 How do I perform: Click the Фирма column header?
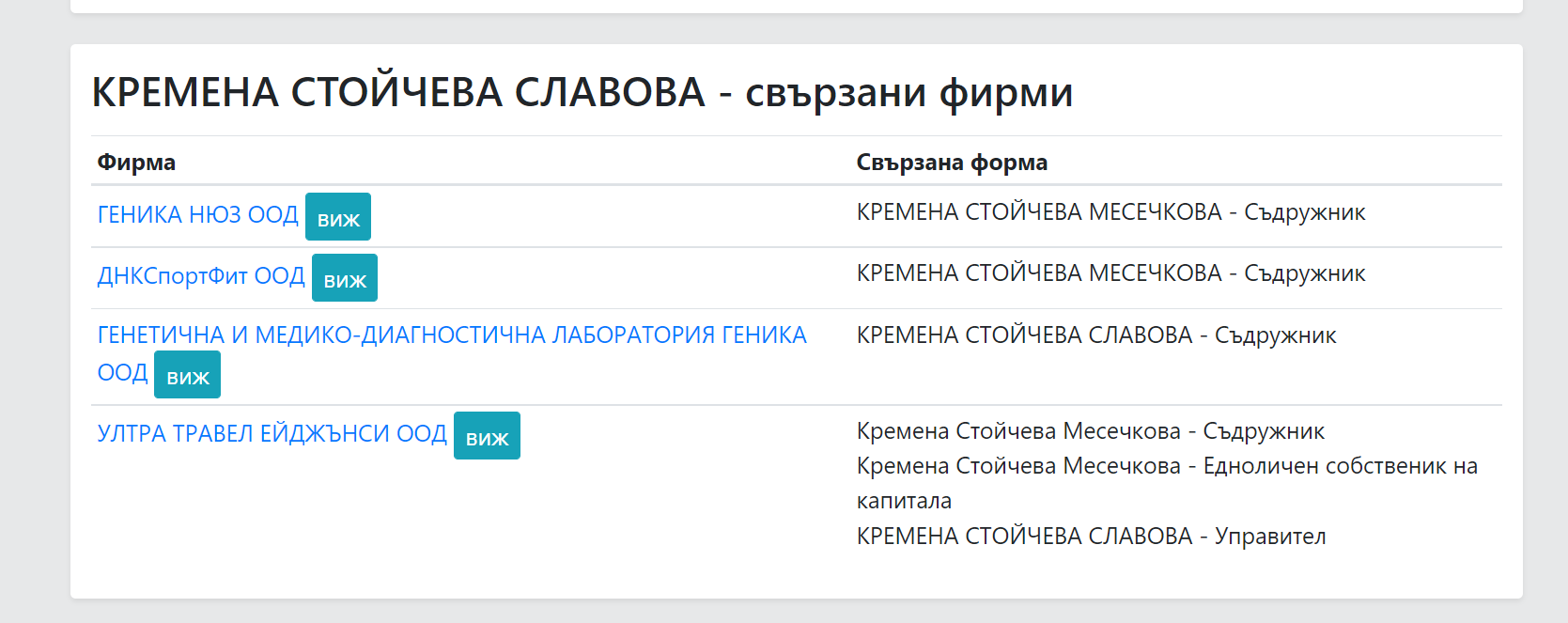click(136, 163)
